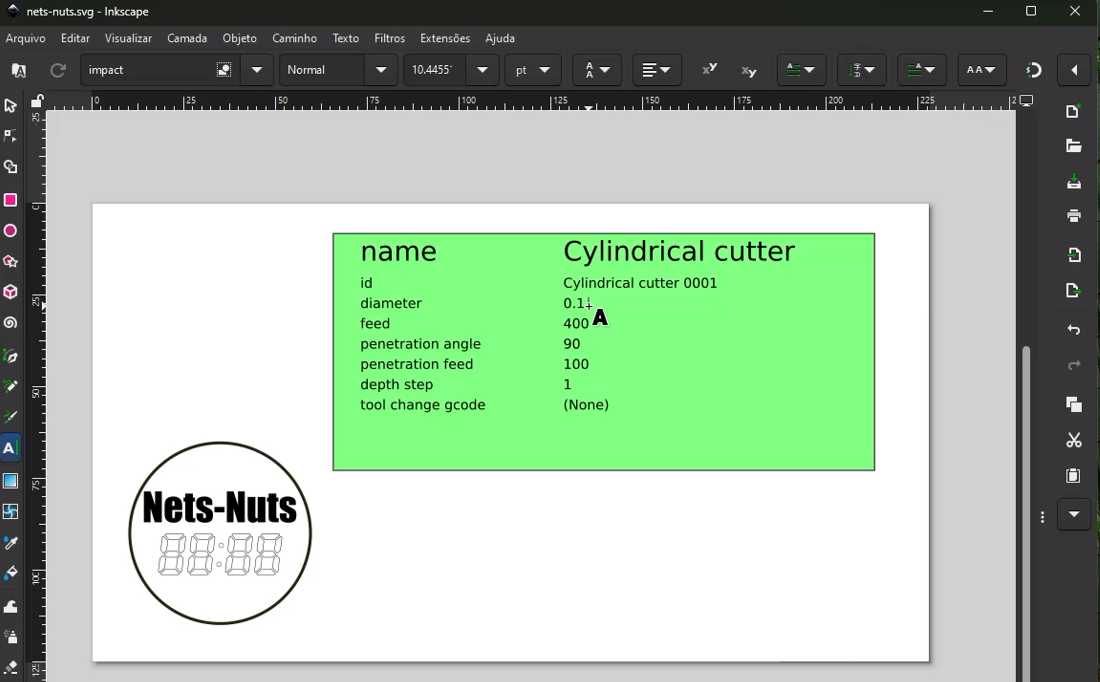Select the Gradient tool
The image size is (1100, 682).
[x=11, y=481]
